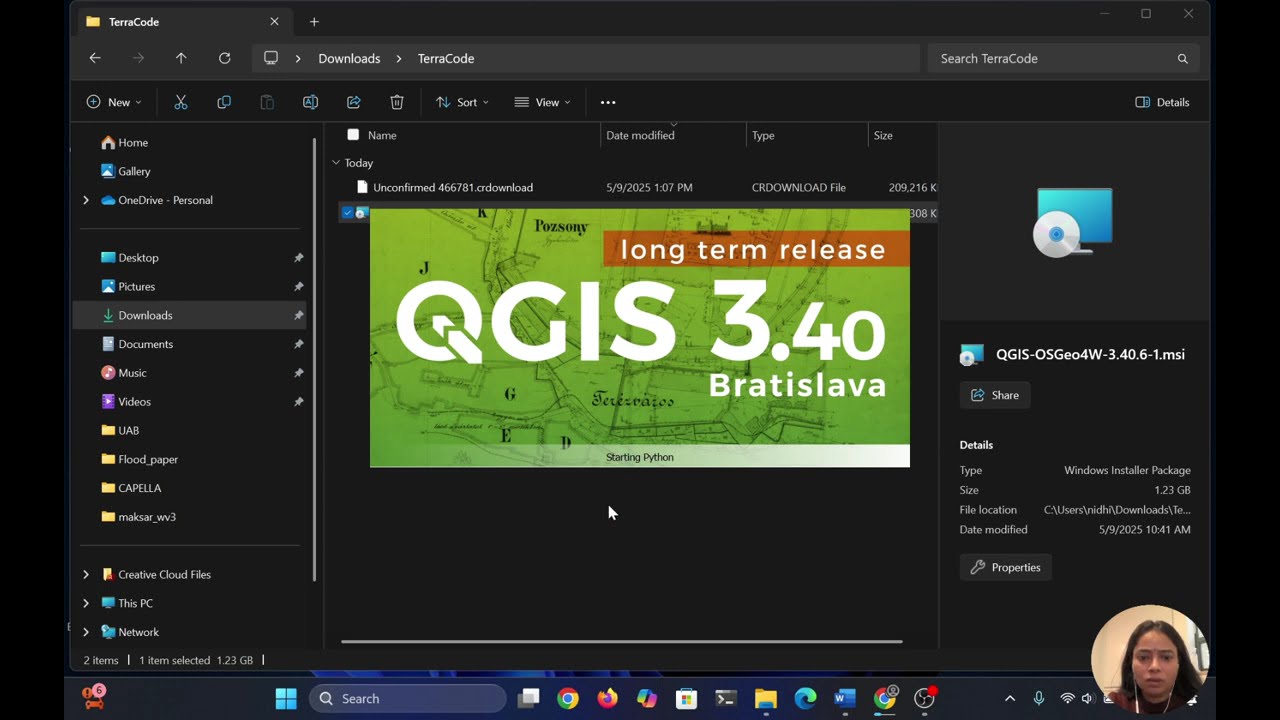Open Terminal from taskbar

(x=726, y=698)
